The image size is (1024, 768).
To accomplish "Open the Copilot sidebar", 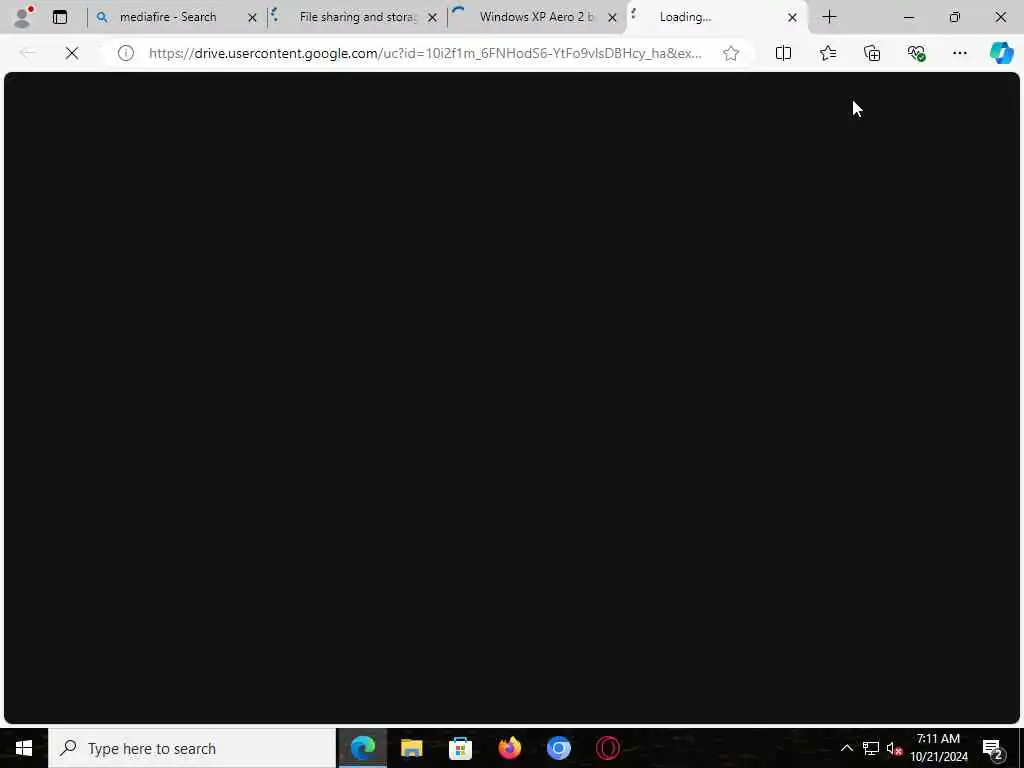I will [x=1001, y=53].
